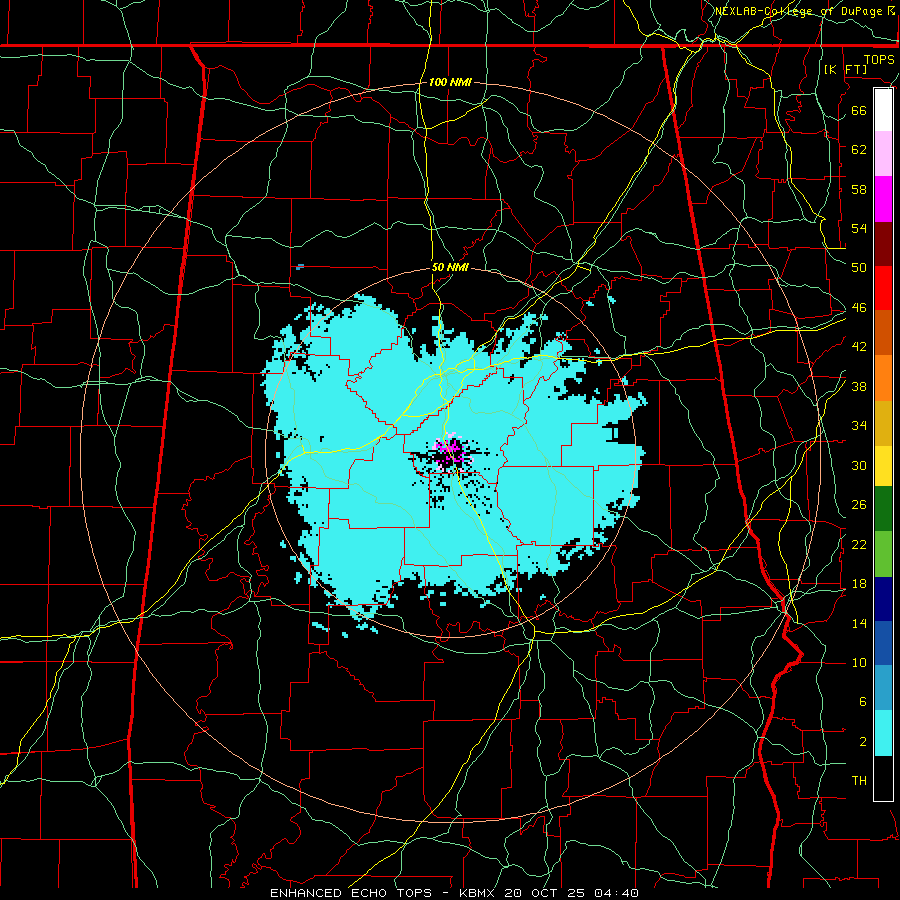Viewport: 900px width, 900px height.
Task: Click the legend value "42"
Action: click(x=859, y=347)
